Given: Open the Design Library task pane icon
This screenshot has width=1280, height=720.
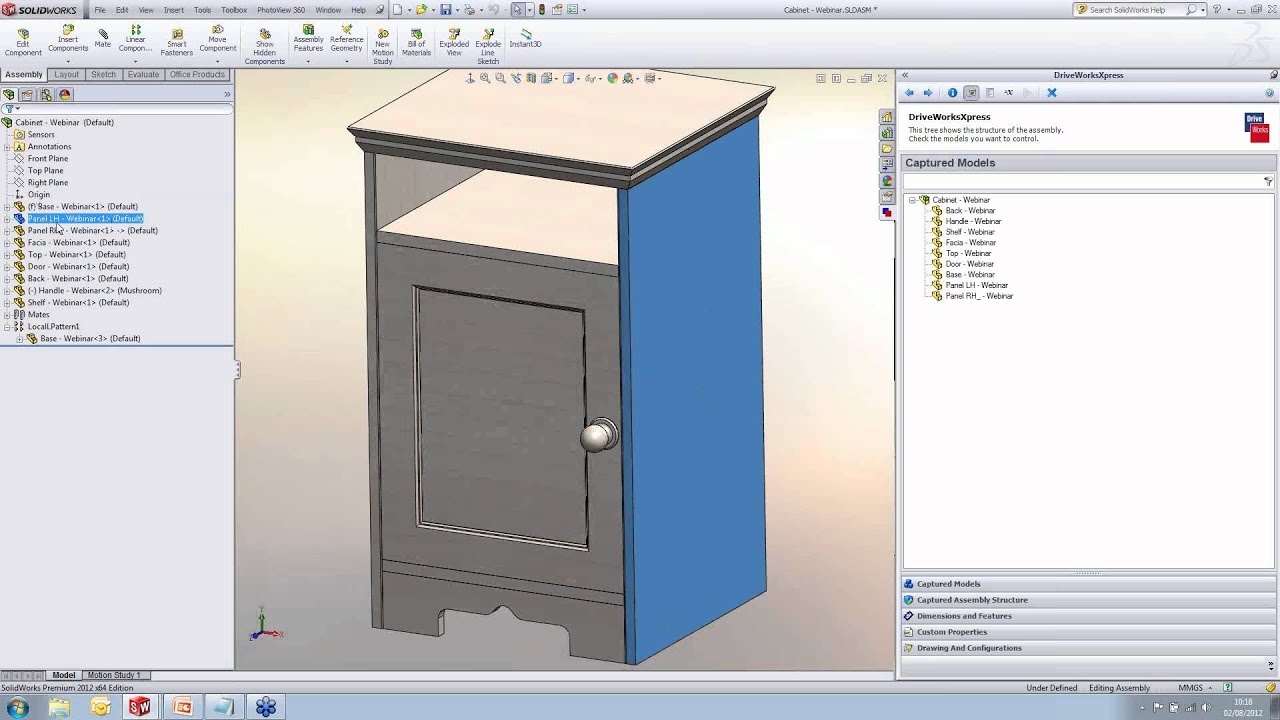Looking at the screenshot, I should [x=887, y=133].
